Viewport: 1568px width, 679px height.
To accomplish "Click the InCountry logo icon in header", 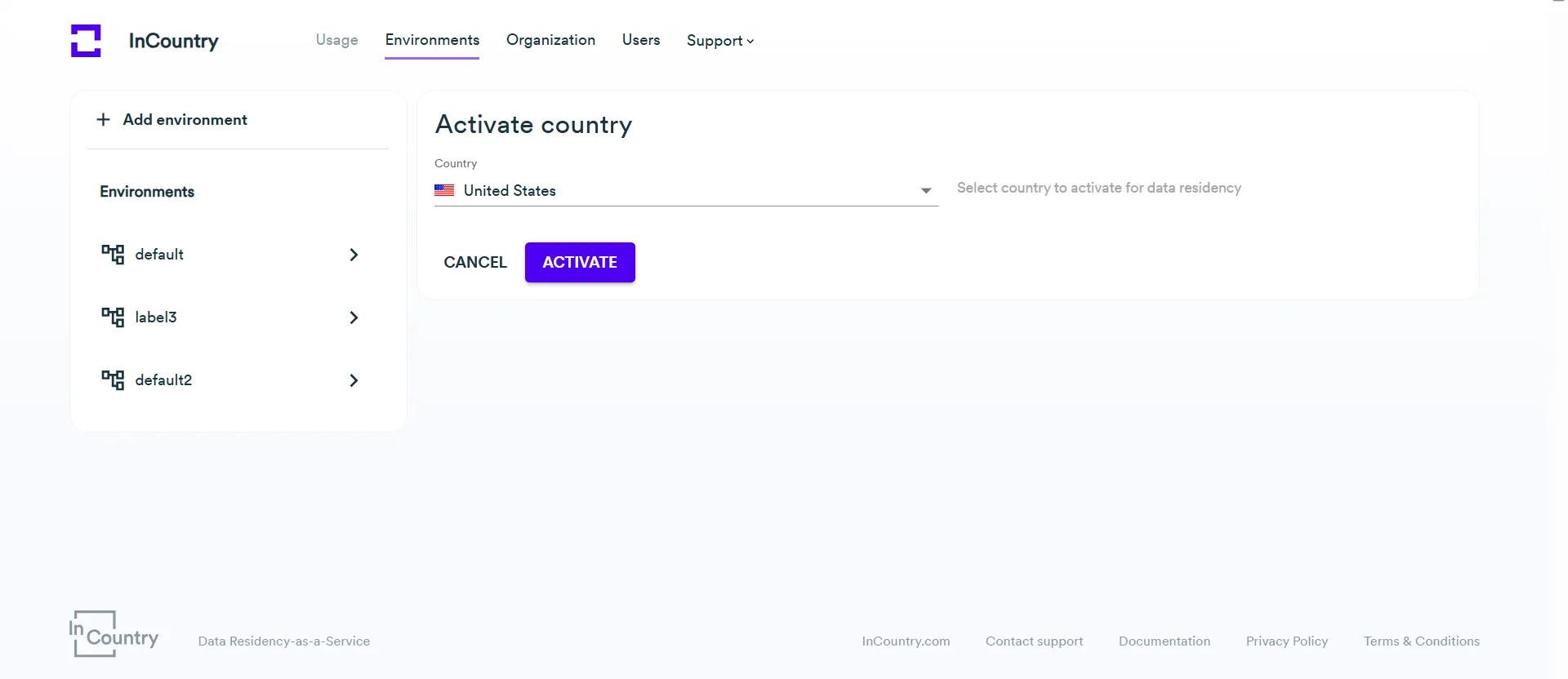I will pyautogui.click(x=86, y=41).
